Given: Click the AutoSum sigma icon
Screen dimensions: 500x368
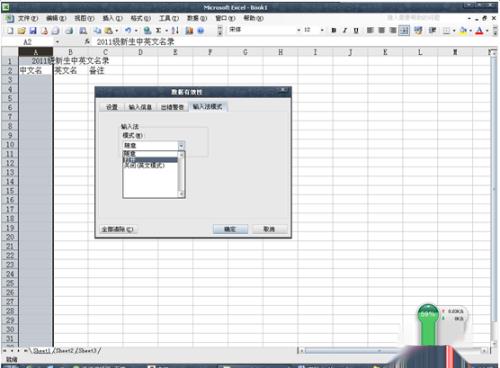Looking at the screenshot, I should (x=158, y=31).
